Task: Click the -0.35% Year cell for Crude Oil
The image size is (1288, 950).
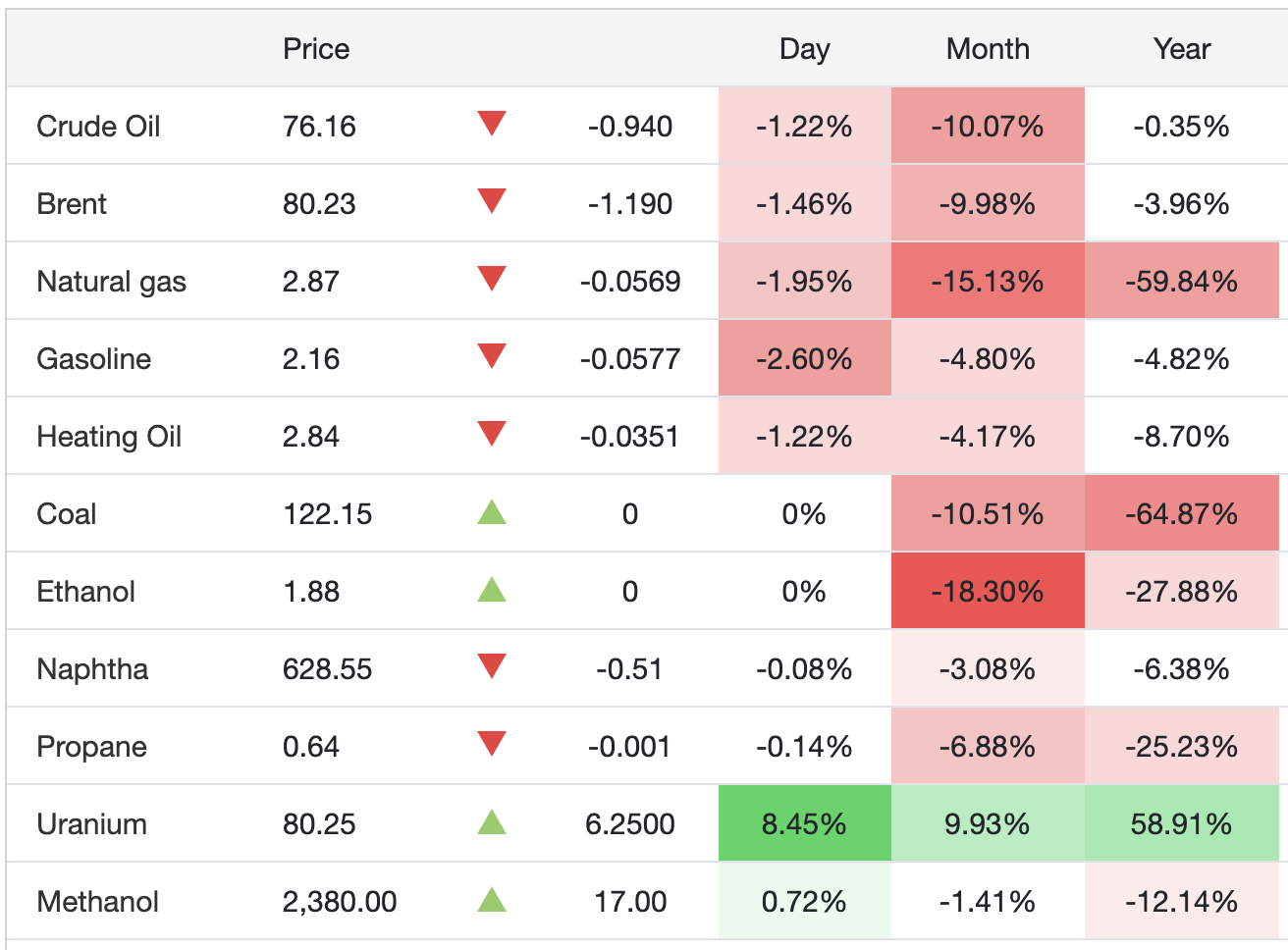Action: coord(1182,126)
